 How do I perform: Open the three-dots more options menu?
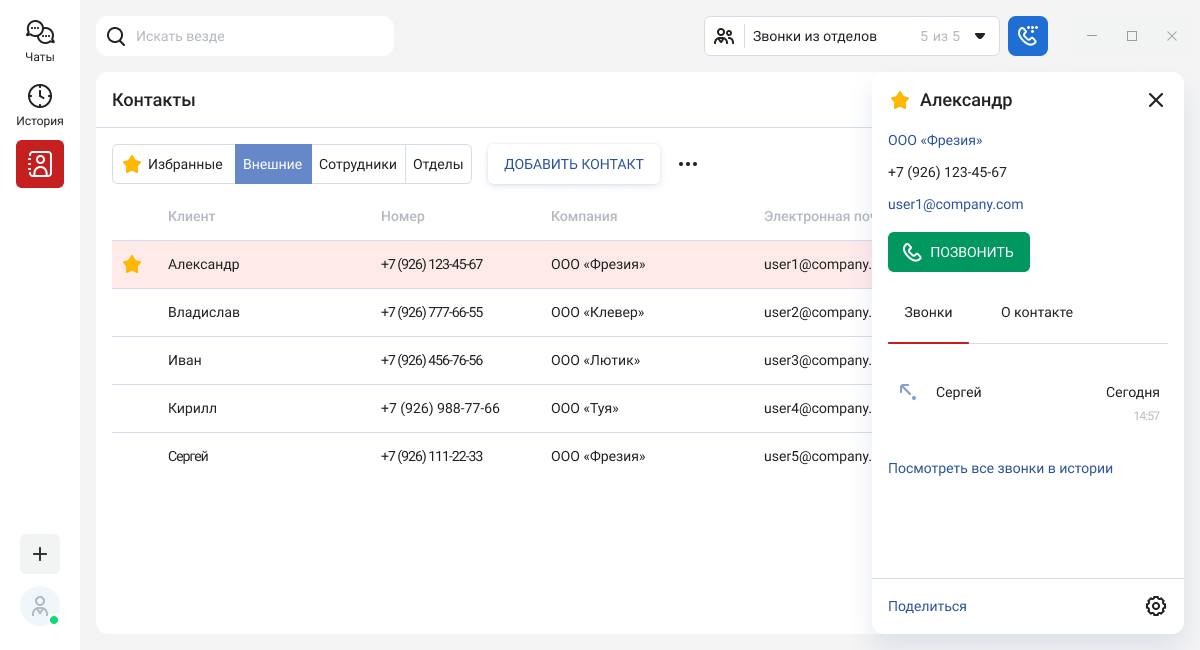point(688,164)
